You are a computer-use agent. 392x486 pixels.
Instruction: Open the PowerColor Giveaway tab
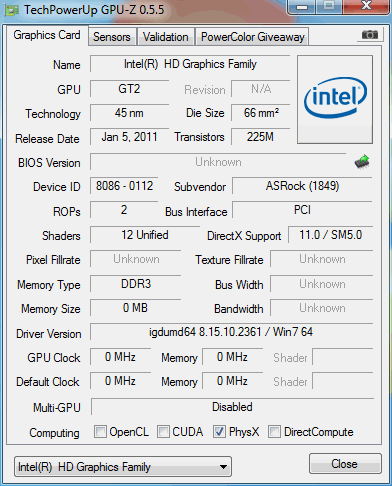coord(253,37)
